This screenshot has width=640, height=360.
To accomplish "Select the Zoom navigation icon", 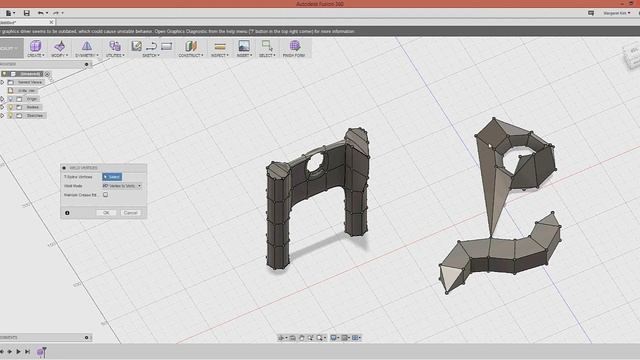I will [311, 338].
